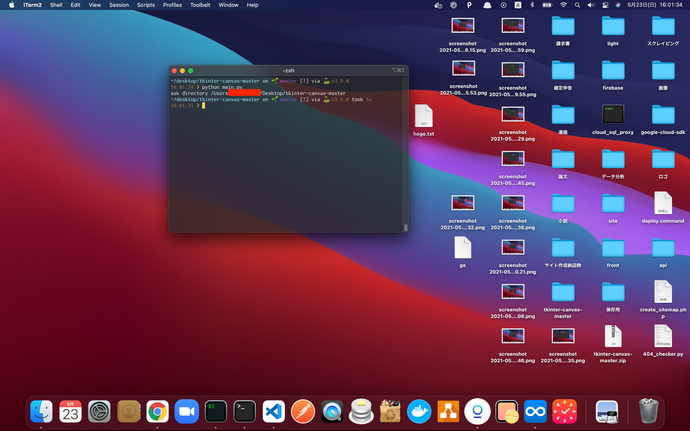
Task: Click the 'ask directory /Users' output line
Action: 258,93
